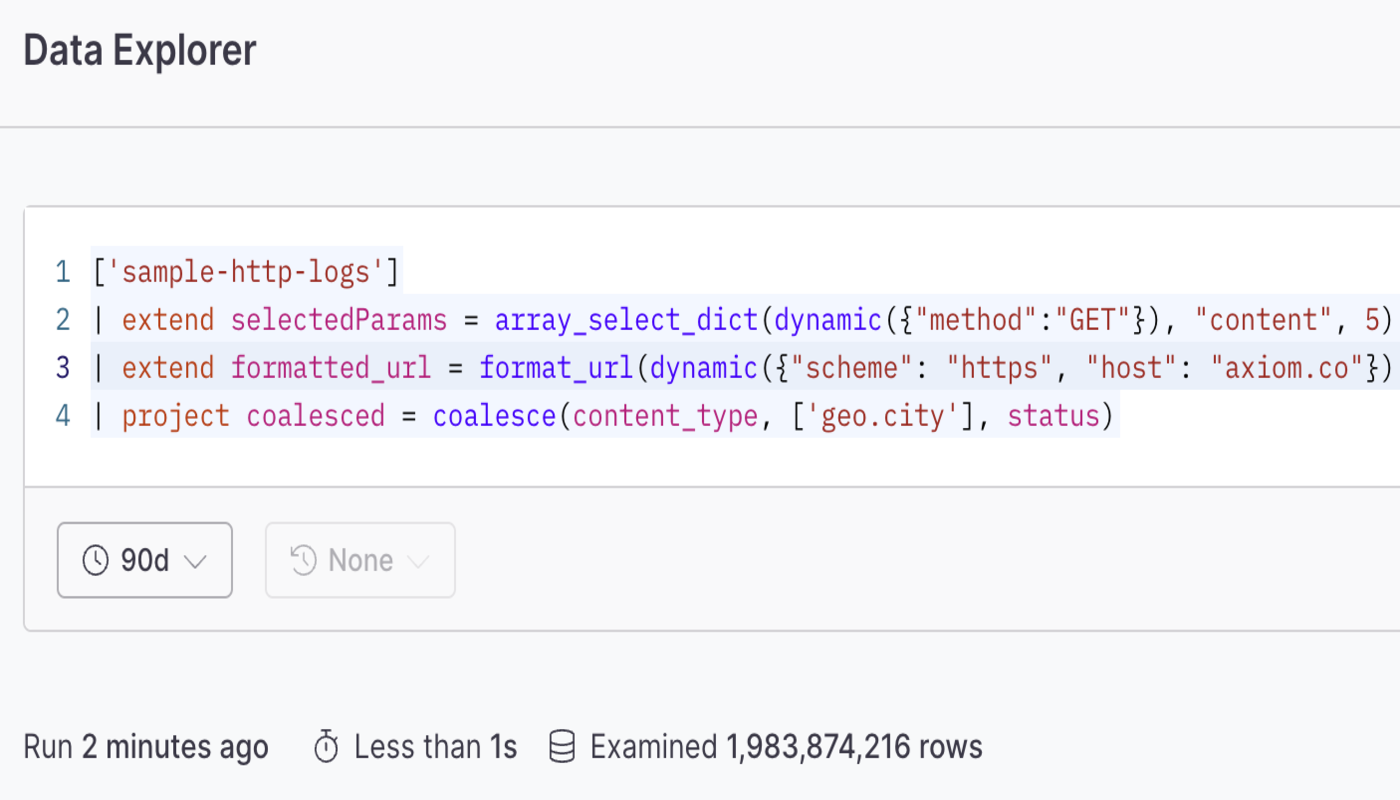Select the Data Explorer heading
This screenshot has height=800, width=1400.
139,48
